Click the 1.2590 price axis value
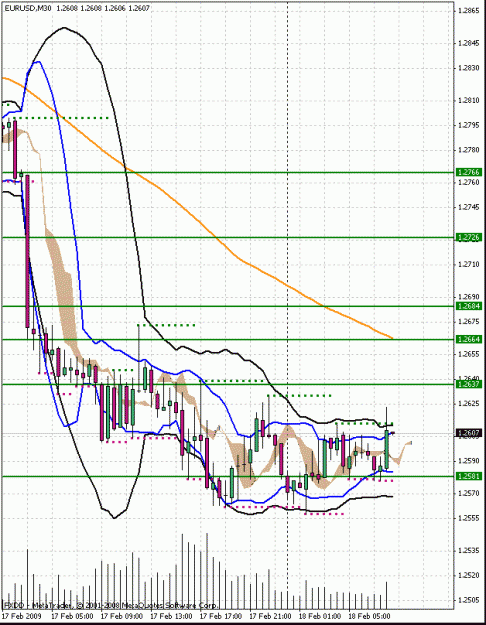This screenshot has height=625, width=486. [469, 461]
